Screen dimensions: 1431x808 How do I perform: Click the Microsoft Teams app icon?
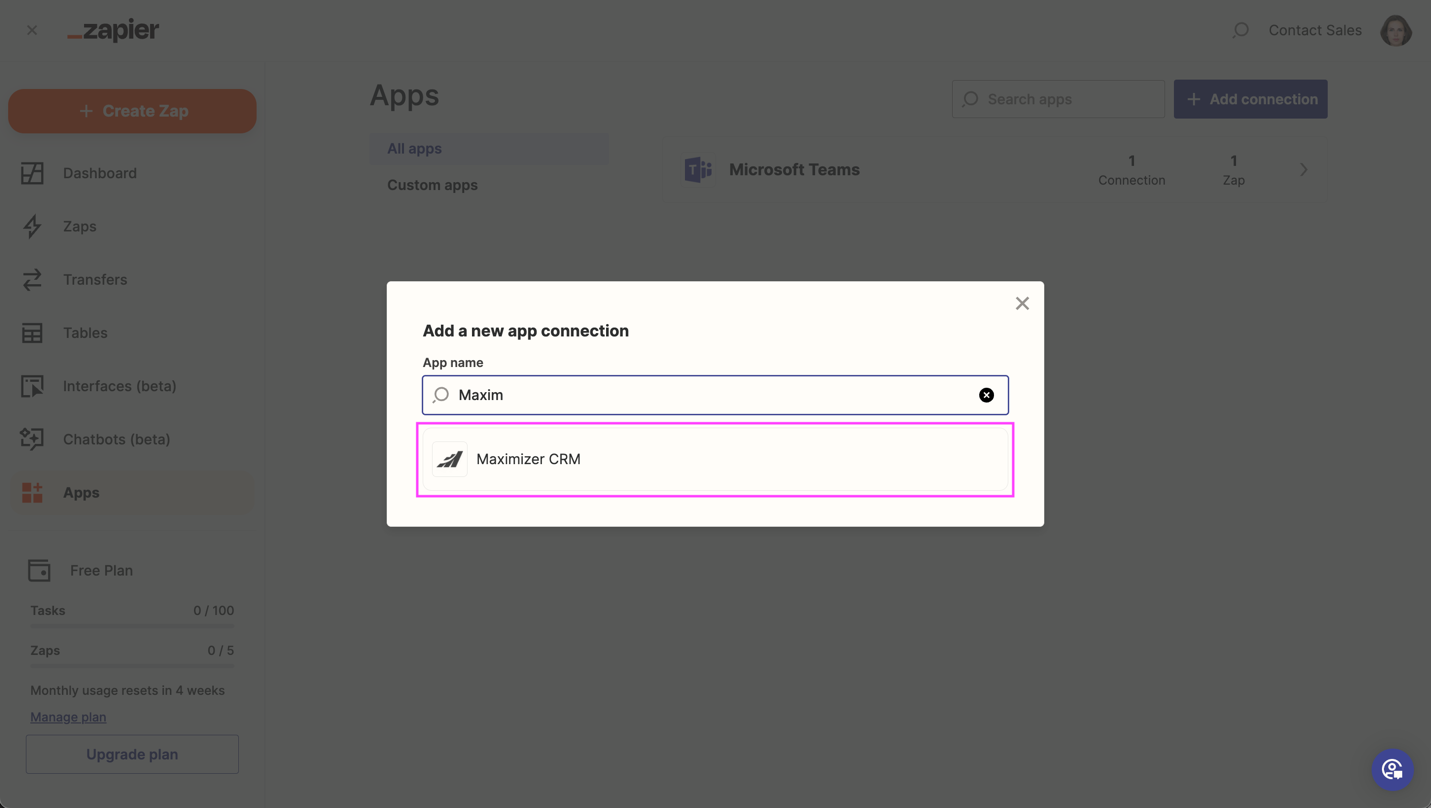tap(698, 169)
